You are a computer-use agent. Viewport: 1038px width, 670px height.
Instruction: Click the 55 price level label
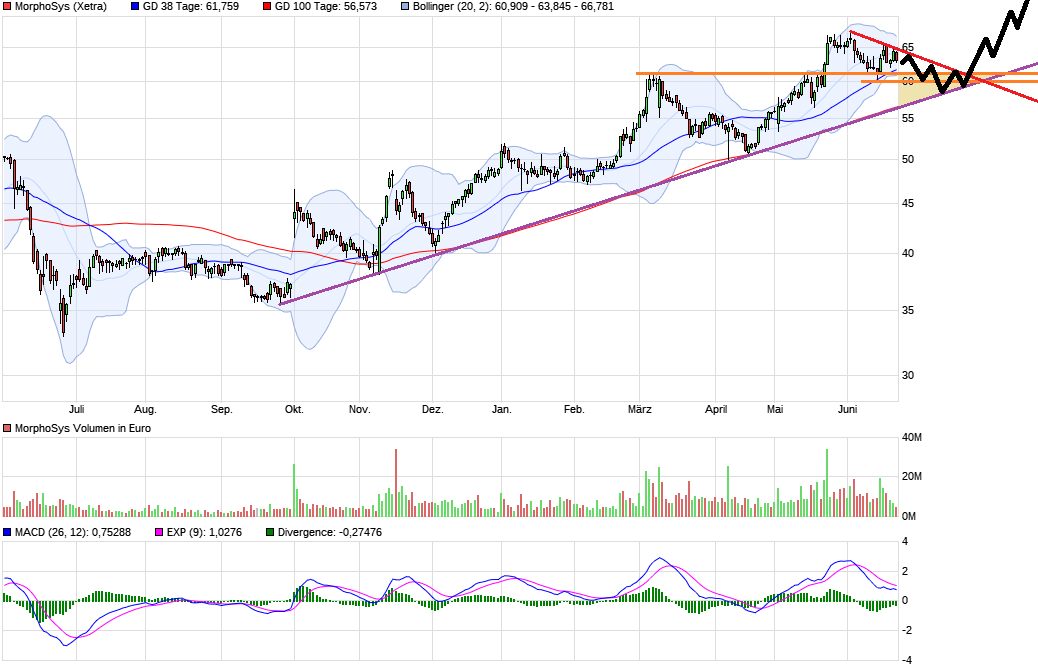908,119
